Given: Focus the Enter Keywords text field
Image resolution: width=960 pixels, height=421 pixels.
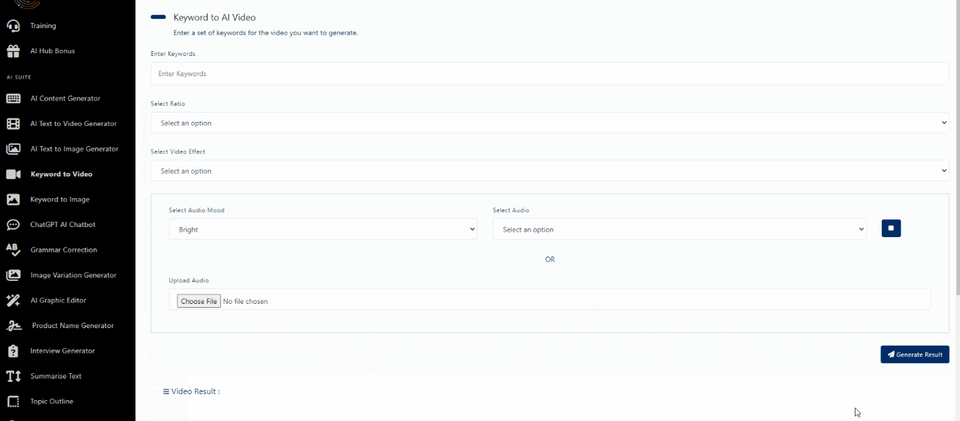Looking at the screenshot, I should pos(549,74).
